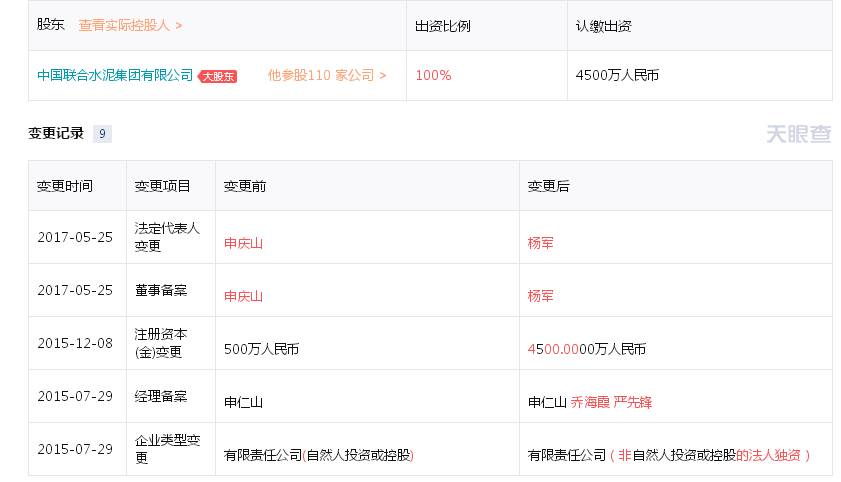This screenshot has width=841, height=482.
Task: Open 查看实际控股人 link
Action: click(x=130, y=25)
